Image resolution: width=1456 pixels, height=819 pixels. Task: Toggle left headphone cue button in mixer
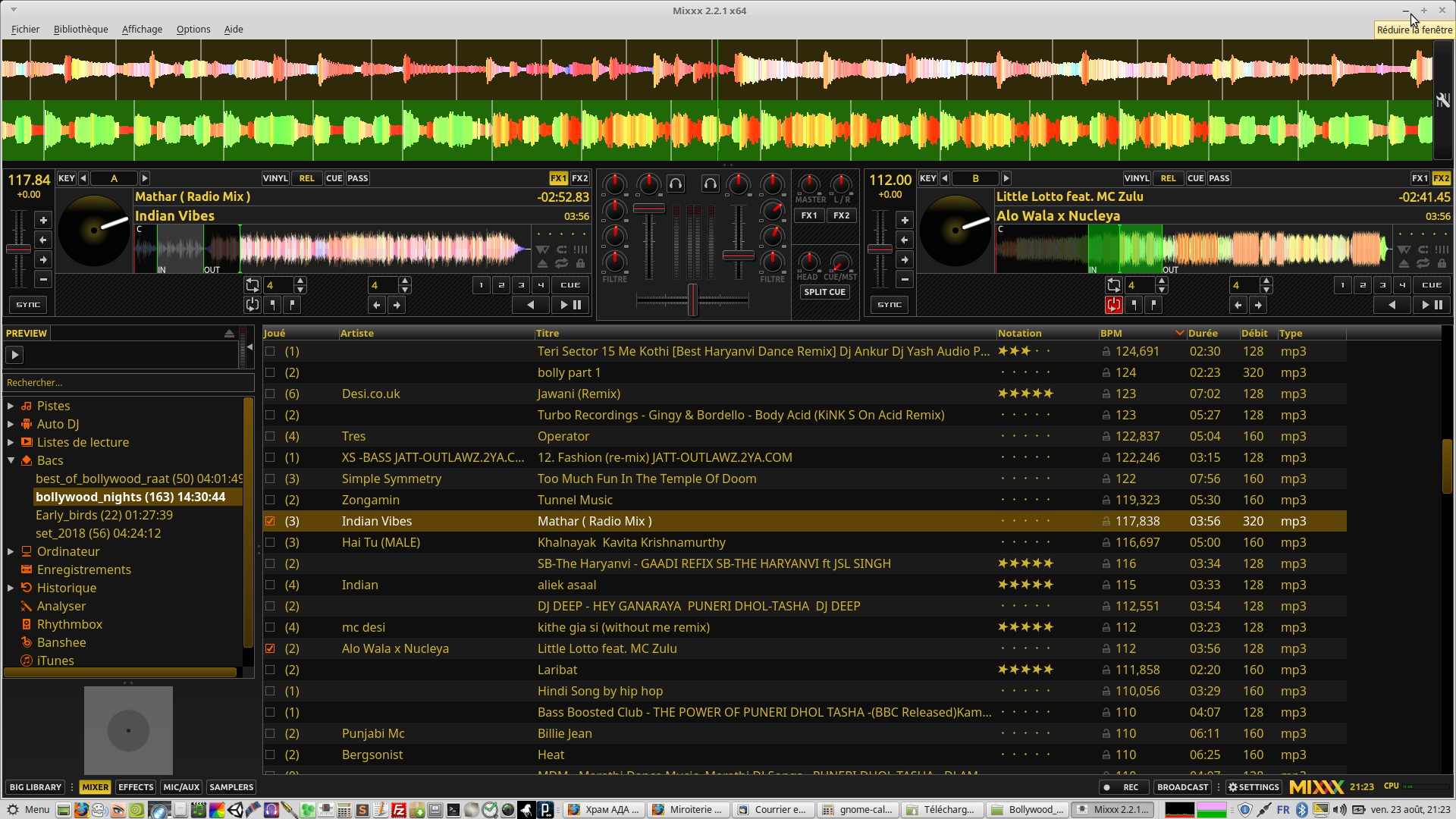[x=676, y=184]
